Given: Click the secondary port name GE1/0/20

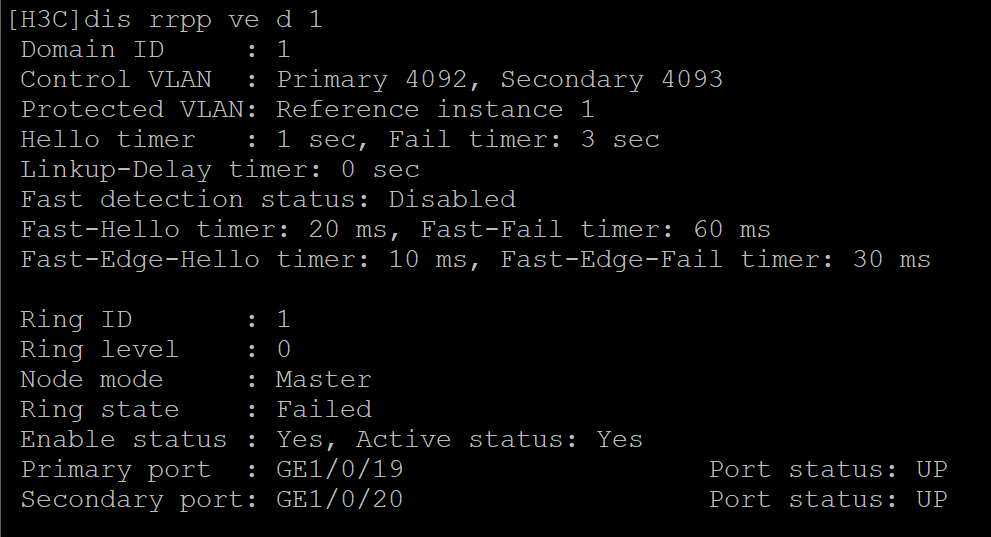Looking at the screenshot, I should pos(339,499).
